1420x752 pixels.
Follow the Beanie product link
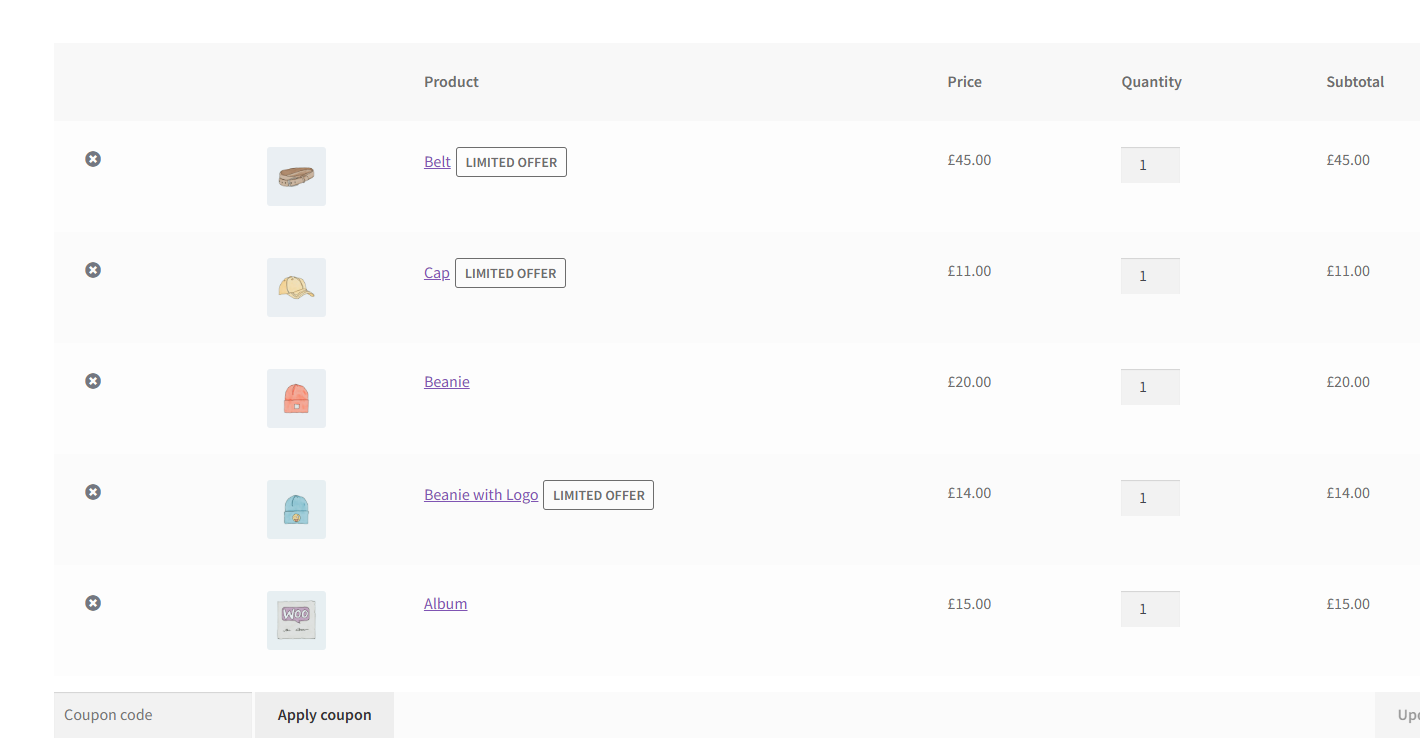pyautogui.click(x=446, y=382)
